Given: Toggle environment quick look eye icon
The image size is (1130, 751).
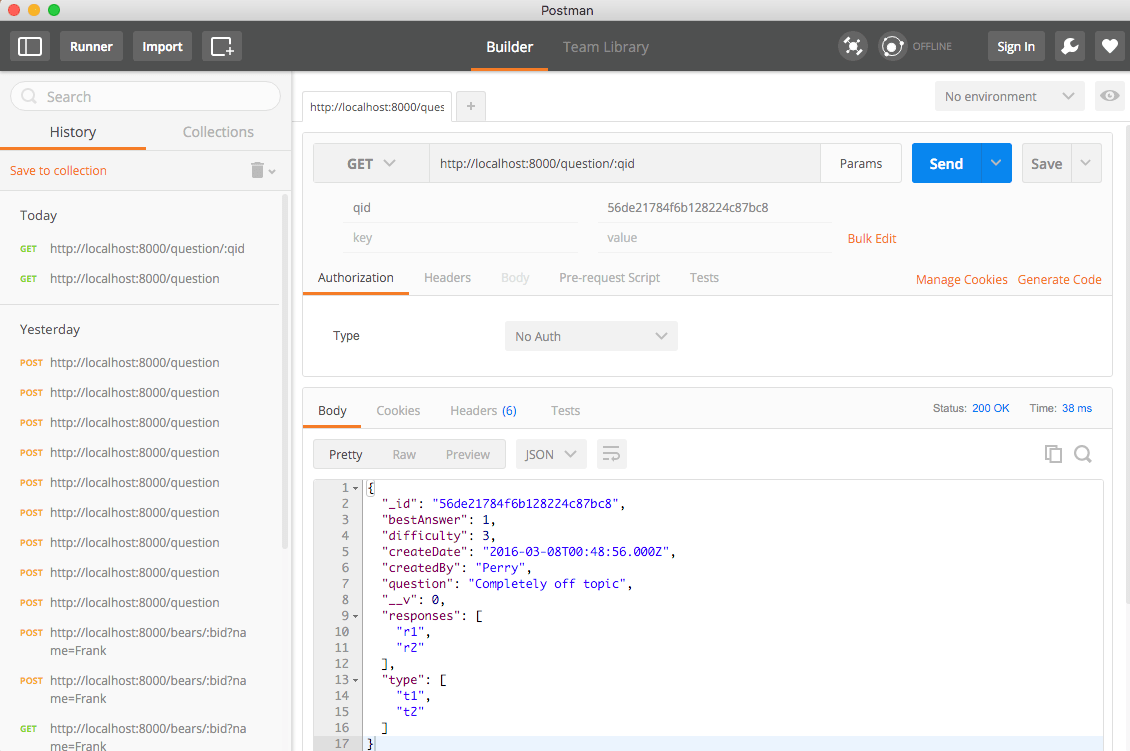Looking at the screenshot, I should (x=1109, y=96).
